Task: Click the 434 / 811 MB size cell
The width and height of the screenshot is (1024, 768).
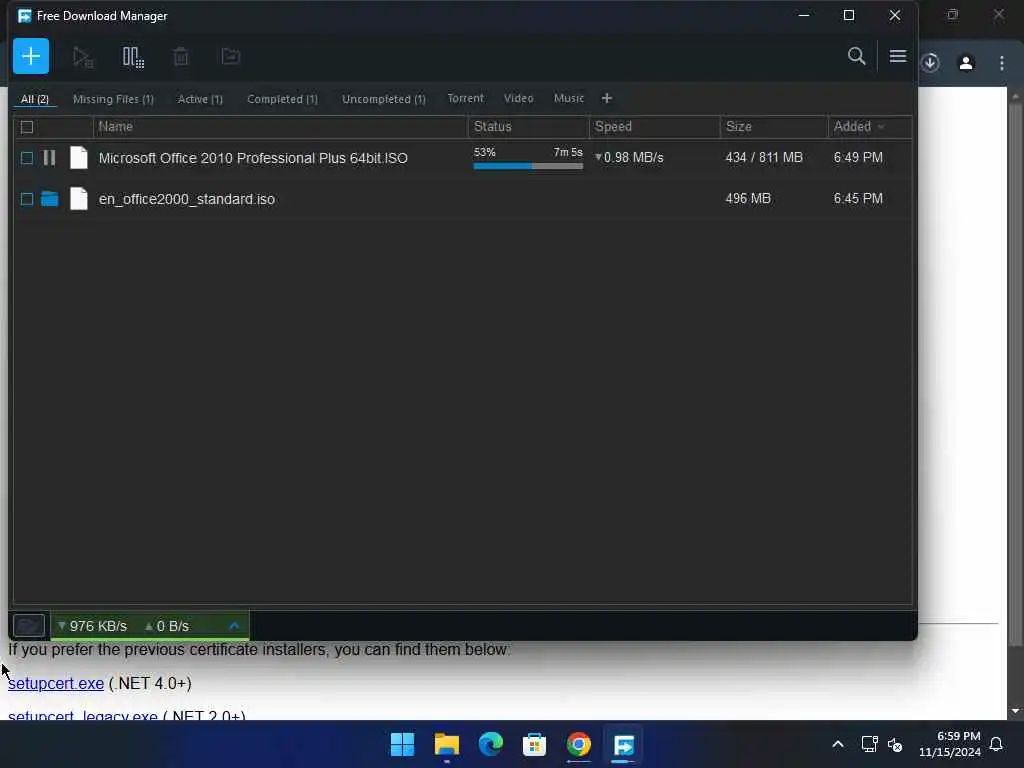Action: 764,157
